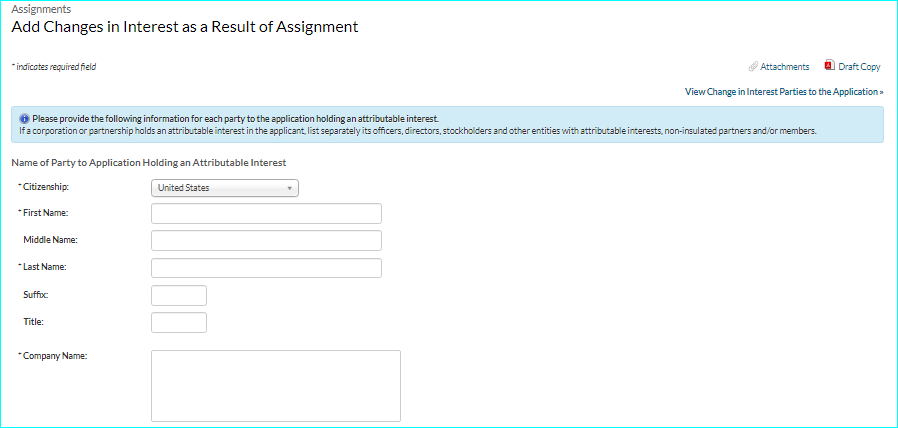Click the red PDF Draft Copy icon
This screenshot has height=428, width=898.
tap(829, 66)
